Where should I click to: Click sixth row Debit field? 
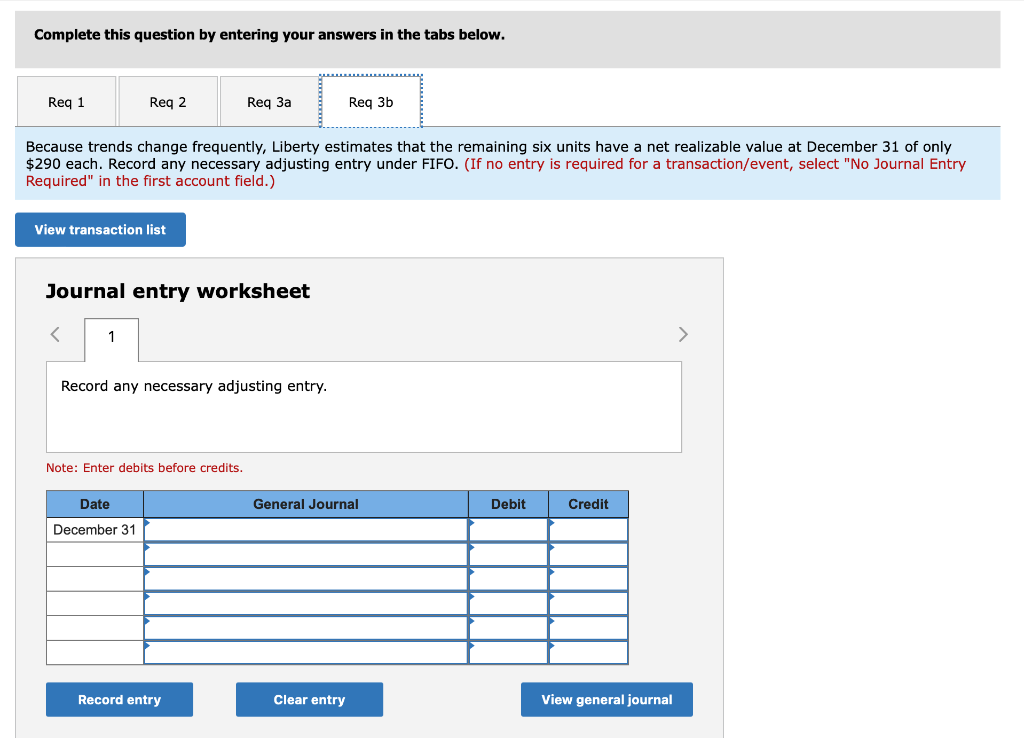point(508,652)
